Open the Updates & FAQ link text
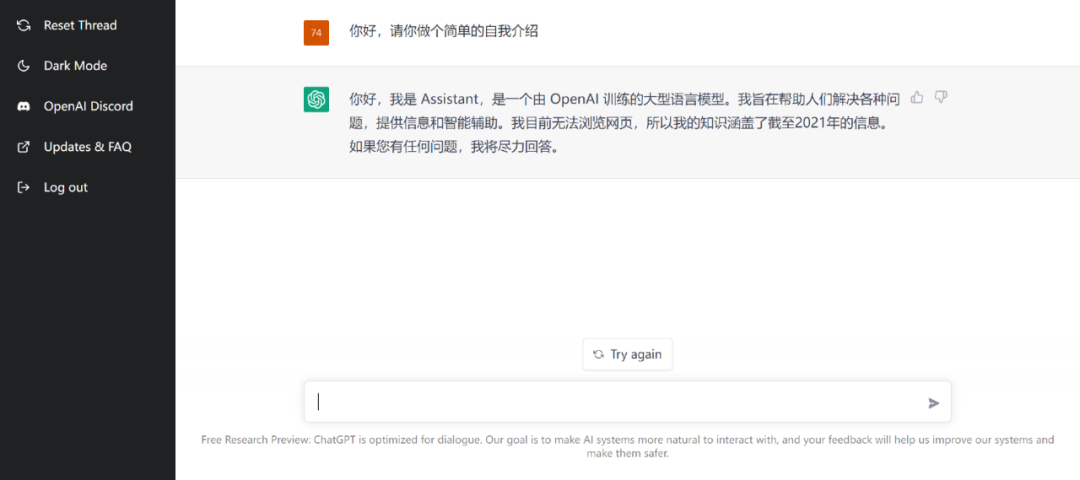The height and width of the screenshot is (480, 1080). click(87, 147)
